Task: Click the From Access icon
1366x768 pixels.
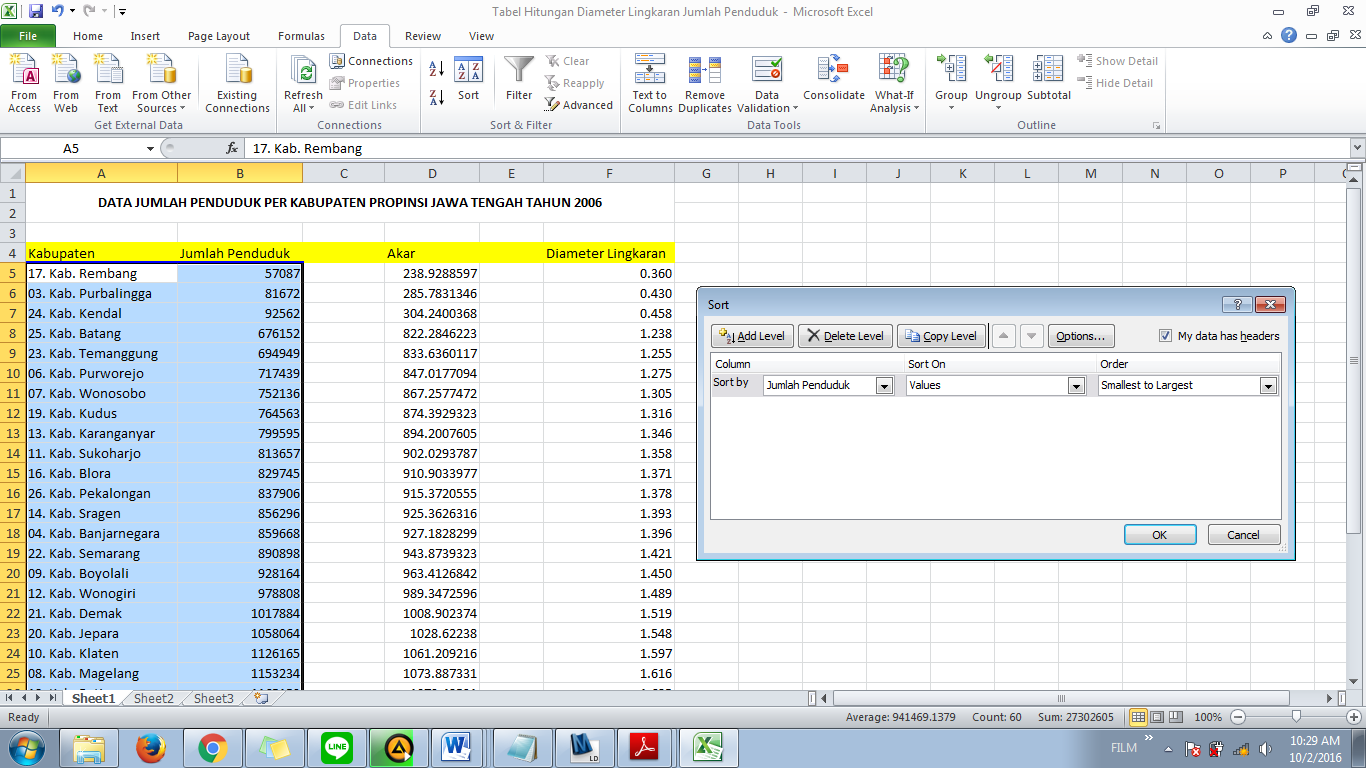Action: point(24,84)
